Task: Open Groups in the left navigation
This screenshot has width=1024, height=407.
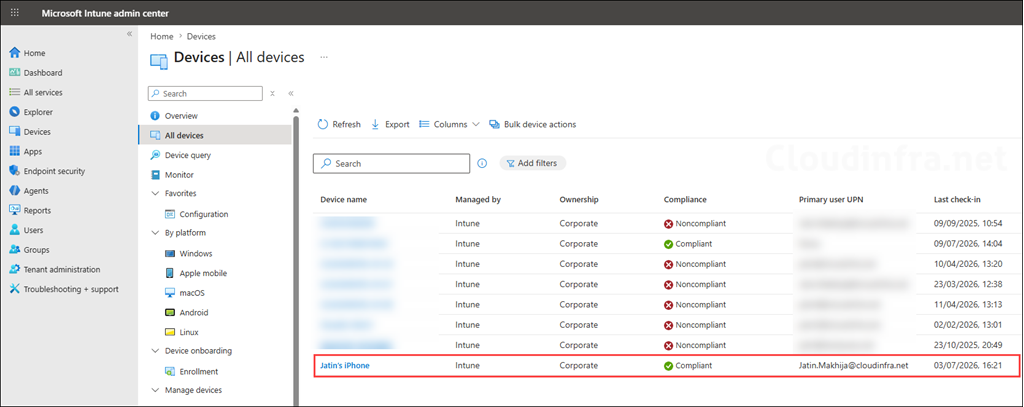Action: click(36, 250)
